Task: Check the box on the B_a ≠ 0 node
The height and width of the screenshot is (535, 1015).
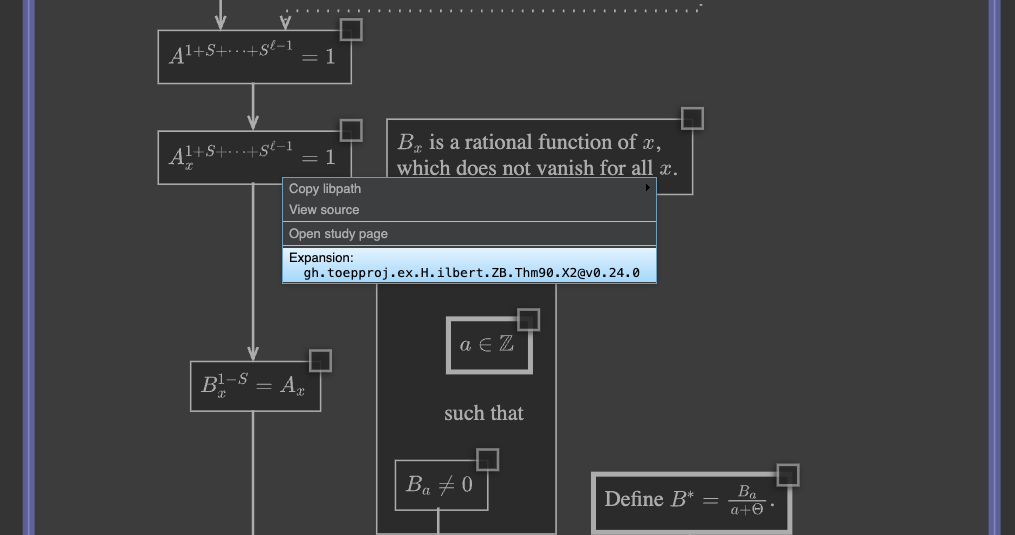Action: (488, 460)
